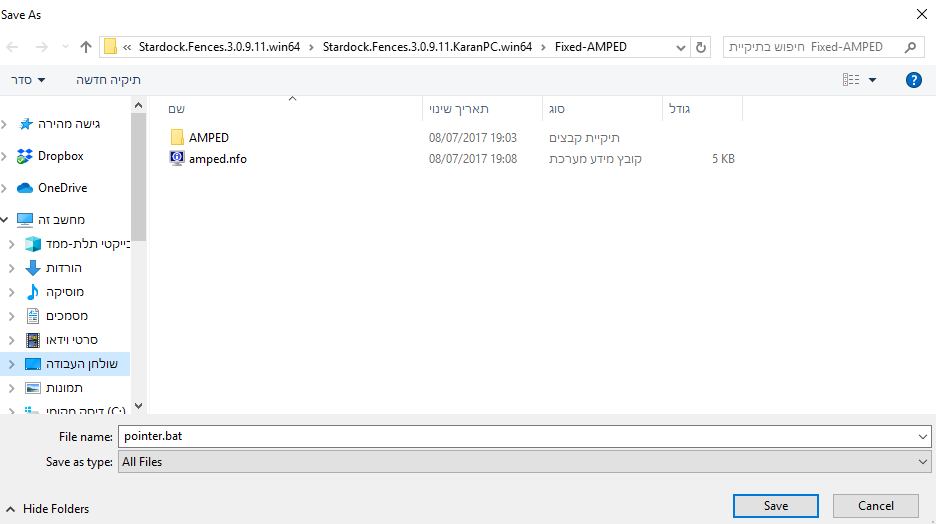This screenshot has height=524, width=936.
Task: Click the Fixed-AMPED path segment
Action: click(x=591, y=47)
